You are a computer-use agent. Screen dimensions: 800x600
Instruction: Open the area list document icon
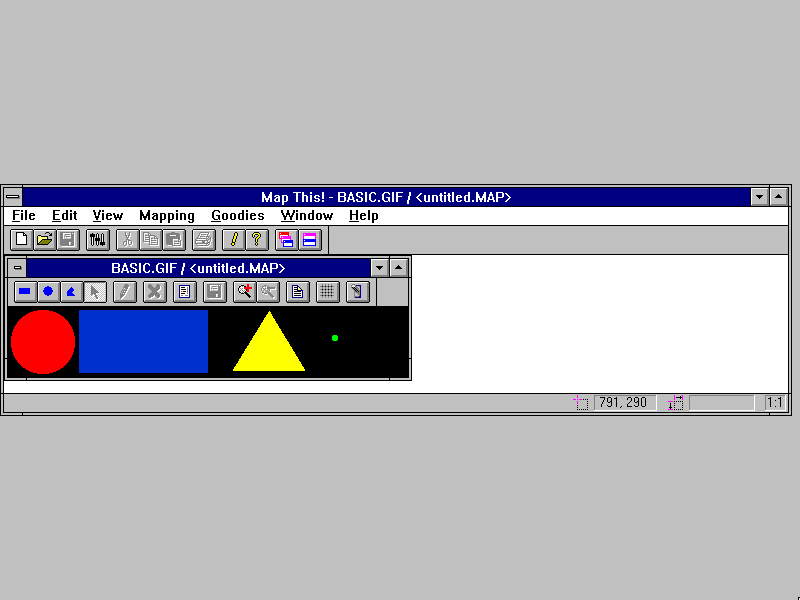pyautogui.click(x=298, y=292)
